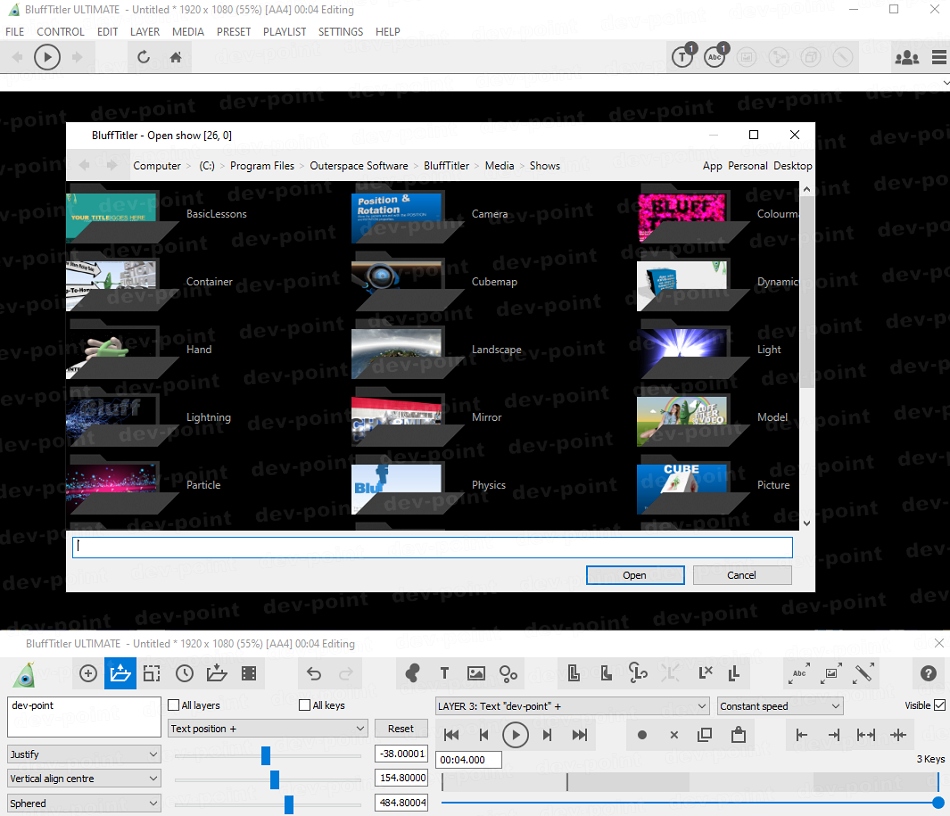Jump to first key rewind button
The height and width of the screenshot is (816, 950).
point(451,735)
